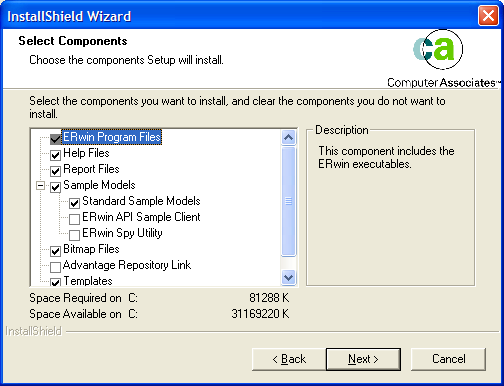Screen dimensions: 504x386
Task: Cancel the installation wizard
Action: coord(449,359)
